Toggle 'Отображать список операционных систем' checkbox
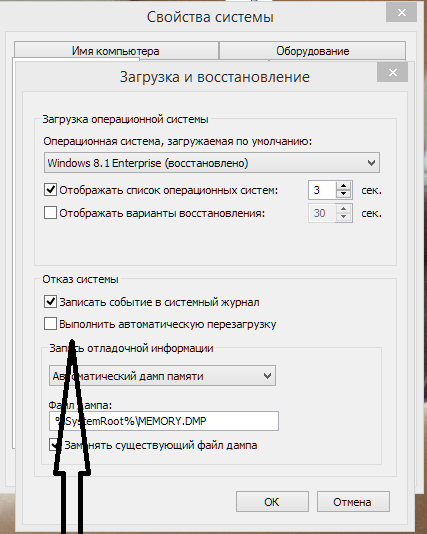Viewport: 427px width, 534px height. click(x=50, y=190)
